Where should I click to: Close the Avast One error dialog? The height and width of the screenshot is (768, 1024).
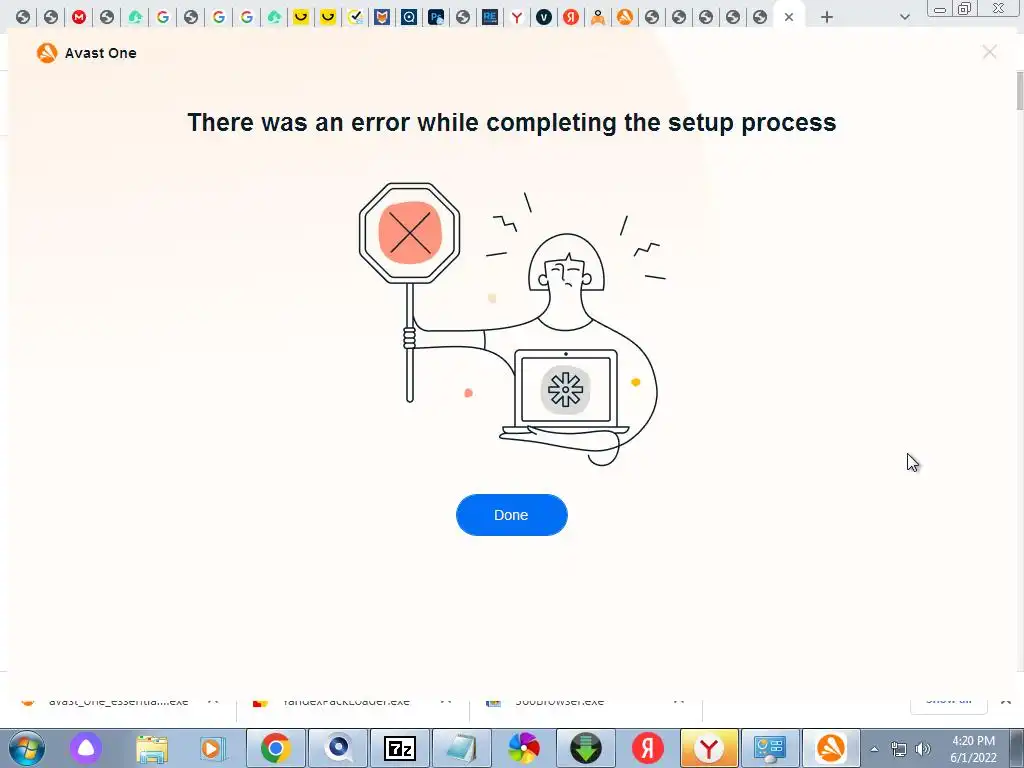[x=989, y=52]
